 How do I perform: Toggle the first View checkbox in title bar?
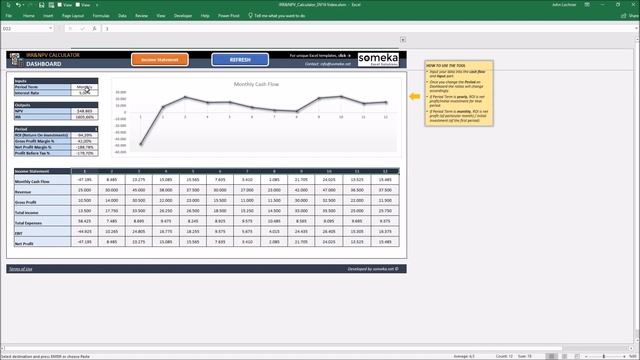point(60,5)
